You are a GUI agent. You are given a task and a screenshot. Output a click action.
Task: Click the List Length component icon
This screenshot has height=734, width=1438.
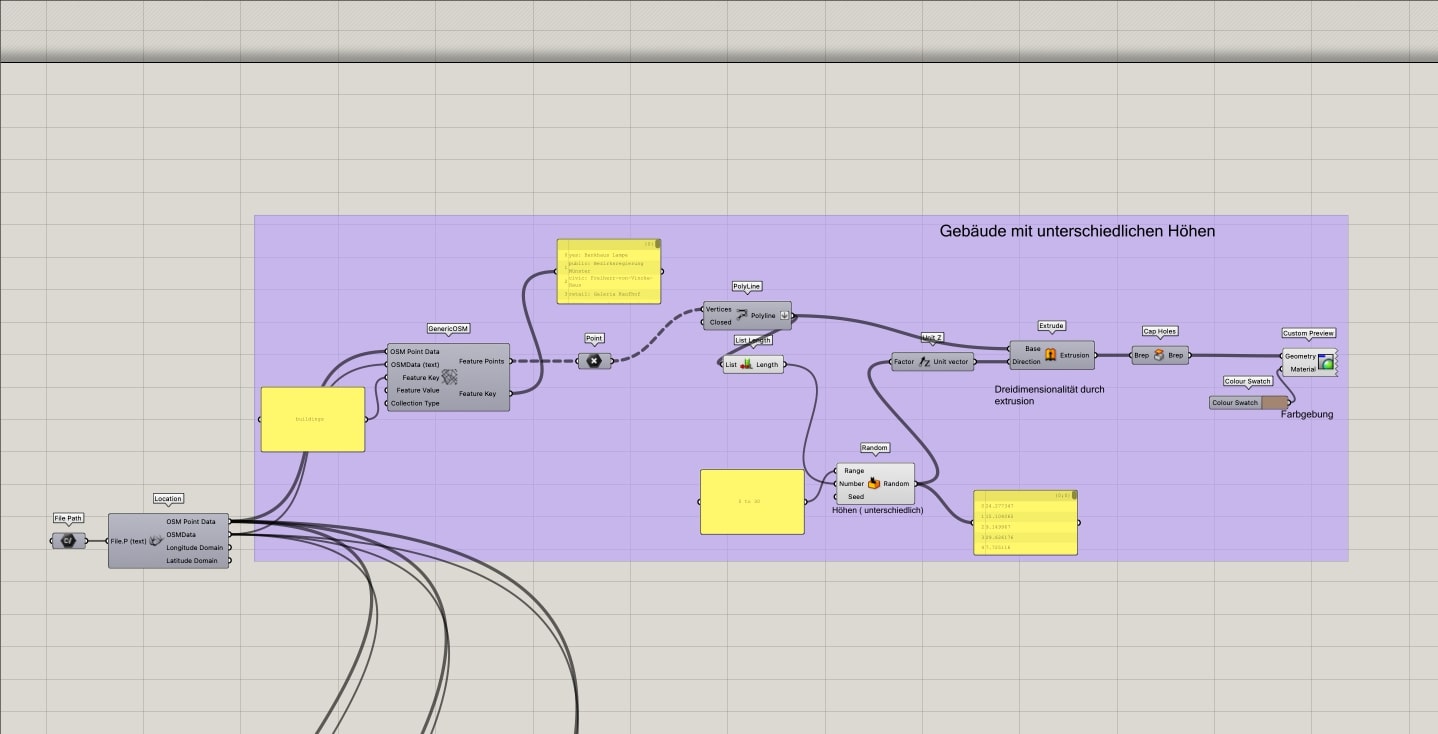click(746, 364)
